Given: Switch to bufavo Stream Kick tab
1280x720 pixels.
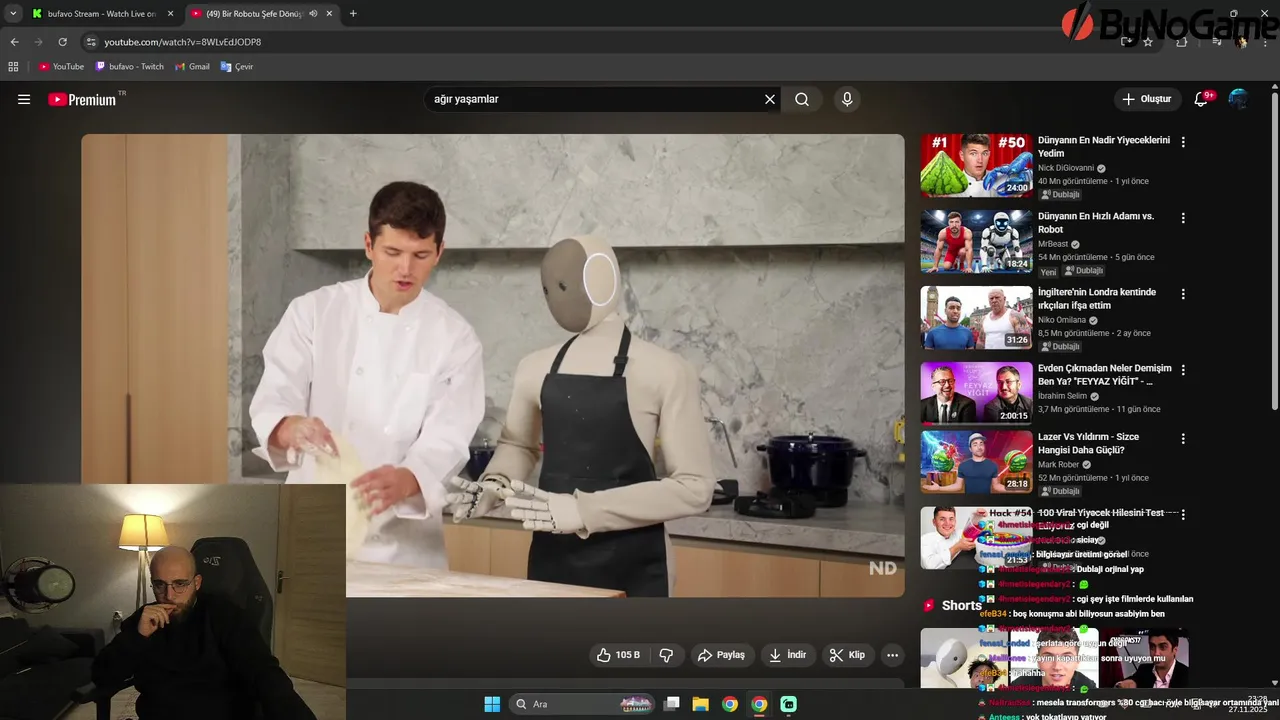Looking at the screenshot, I should click(x=102, y=14).
